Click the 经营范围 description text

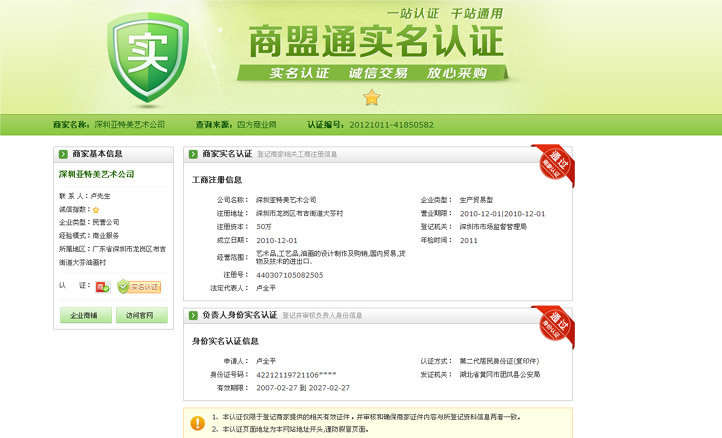[x=331, y=257]
